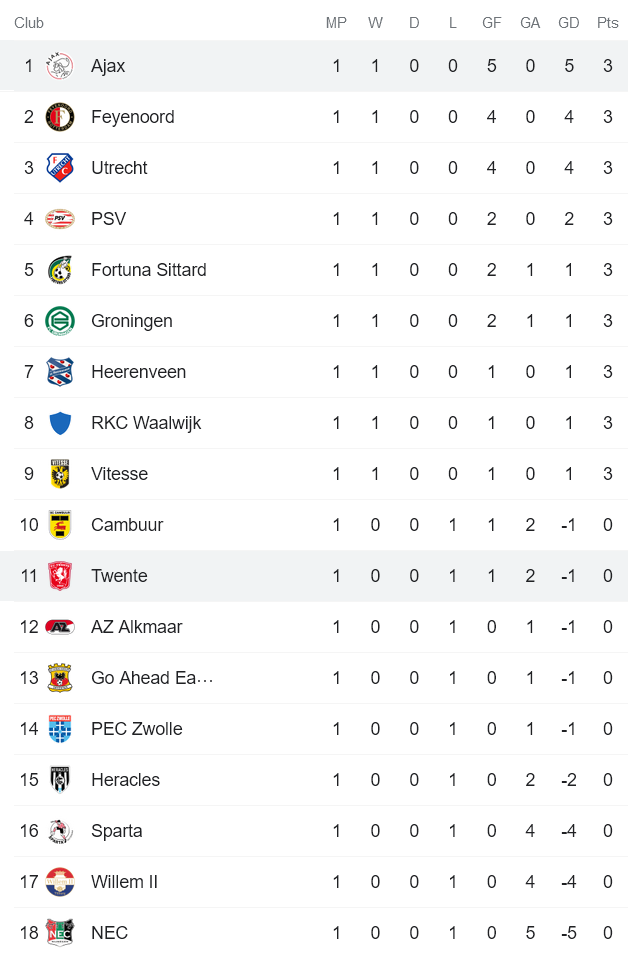The height and width of the screenshot is (962, 628).
Task: Open the Twente team page
Action: tap(120, 575)
